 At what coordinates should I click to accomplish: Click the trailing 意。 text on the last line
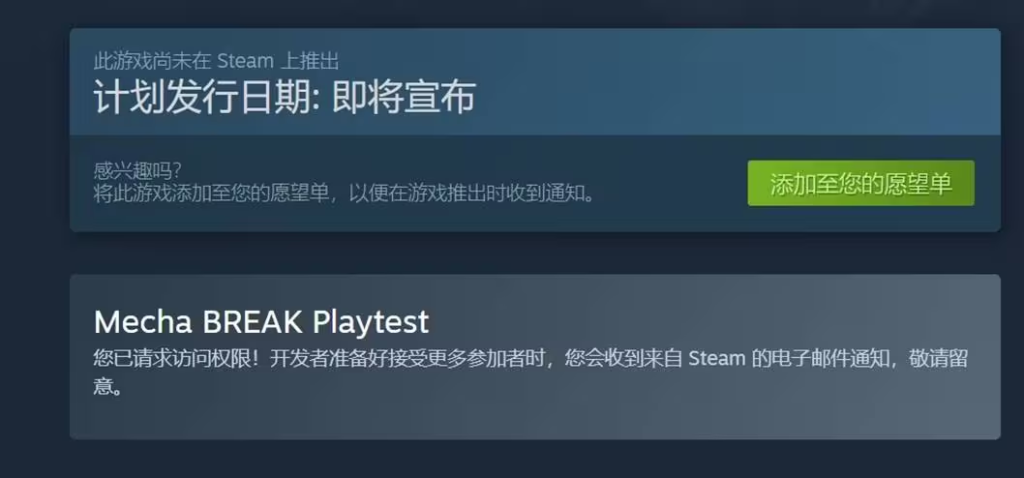click(x=108, y=386)
